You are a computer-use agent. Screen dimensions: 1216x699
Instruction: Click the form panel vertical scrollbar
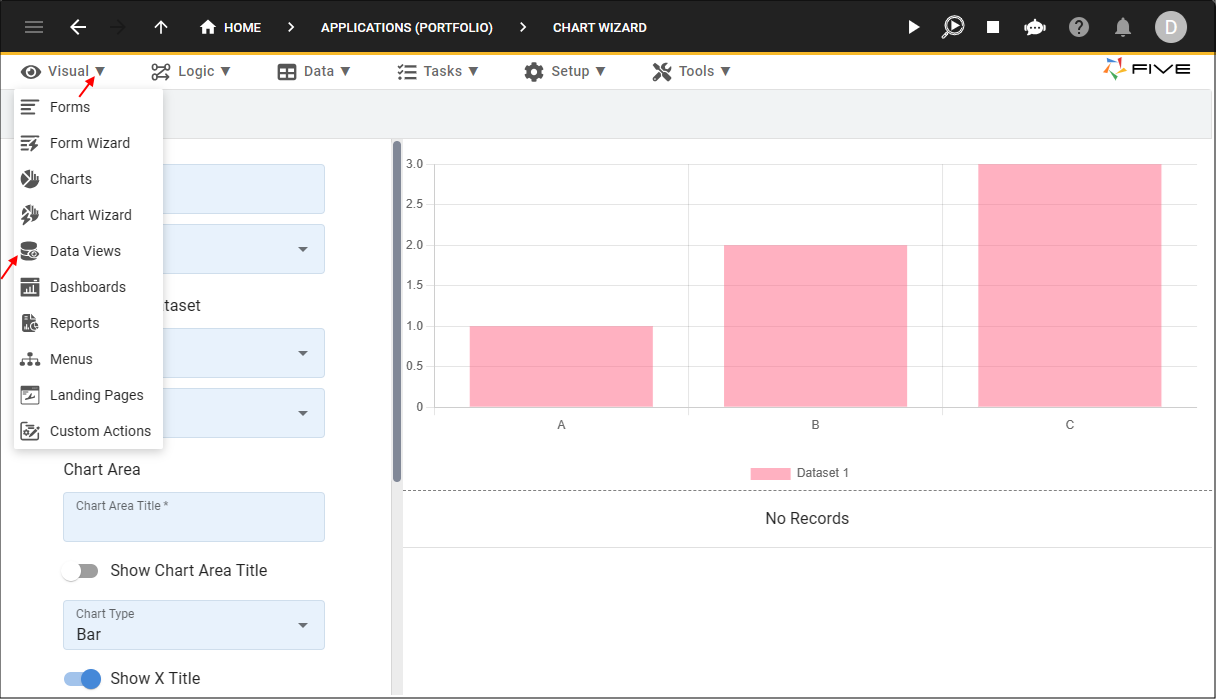point(397,312)
